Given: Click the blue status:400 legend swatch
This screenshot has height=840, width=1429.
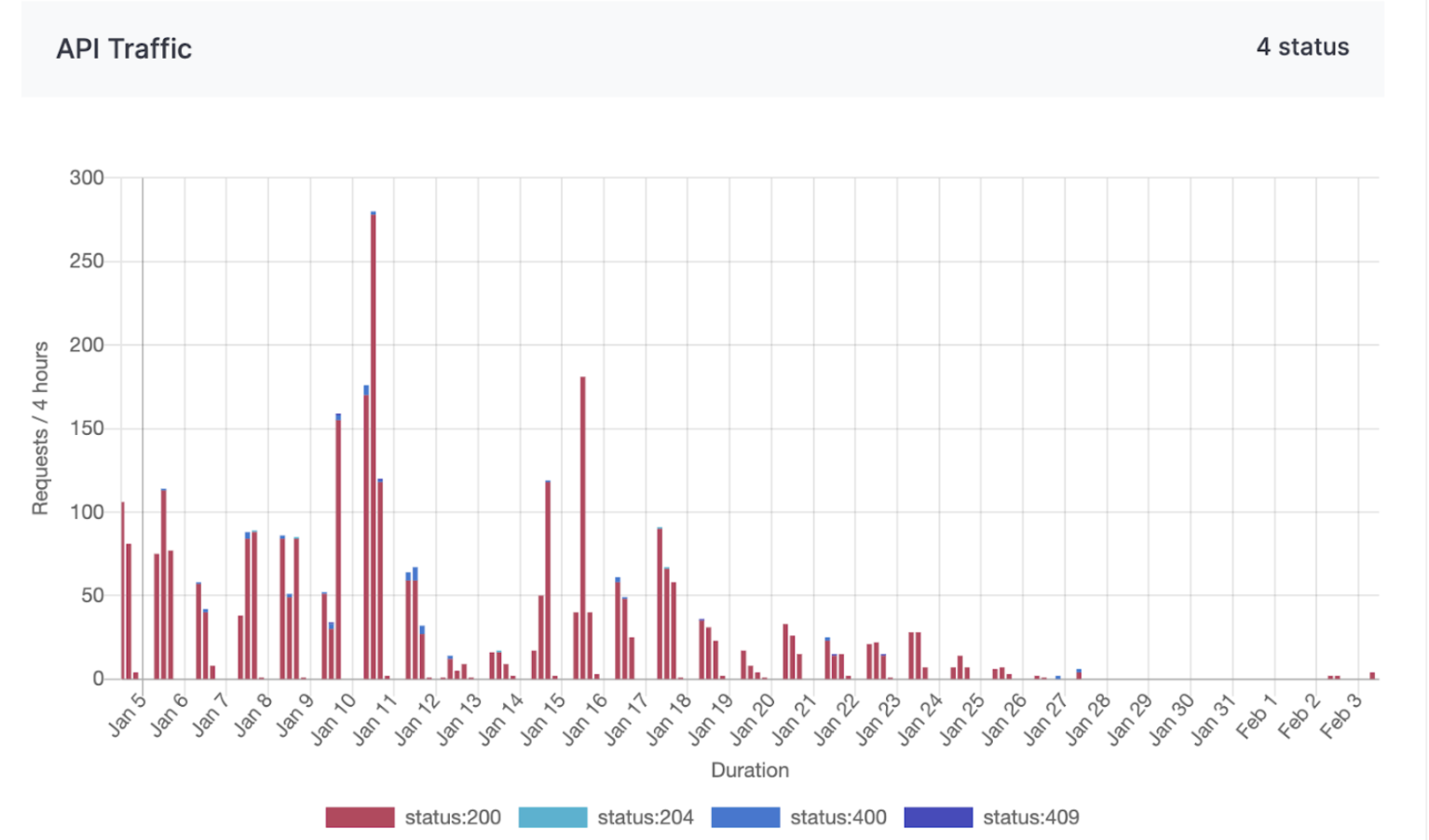Looking at the screenshot, I should [x=745, y=818].
